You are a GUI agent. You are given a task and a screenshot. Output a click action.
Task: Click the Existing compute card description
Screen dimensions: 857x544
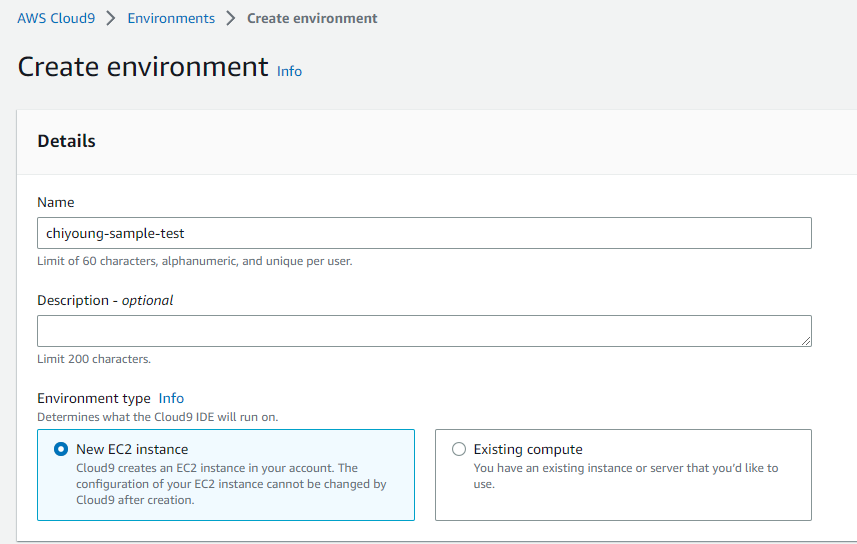(x=625, y=476)
